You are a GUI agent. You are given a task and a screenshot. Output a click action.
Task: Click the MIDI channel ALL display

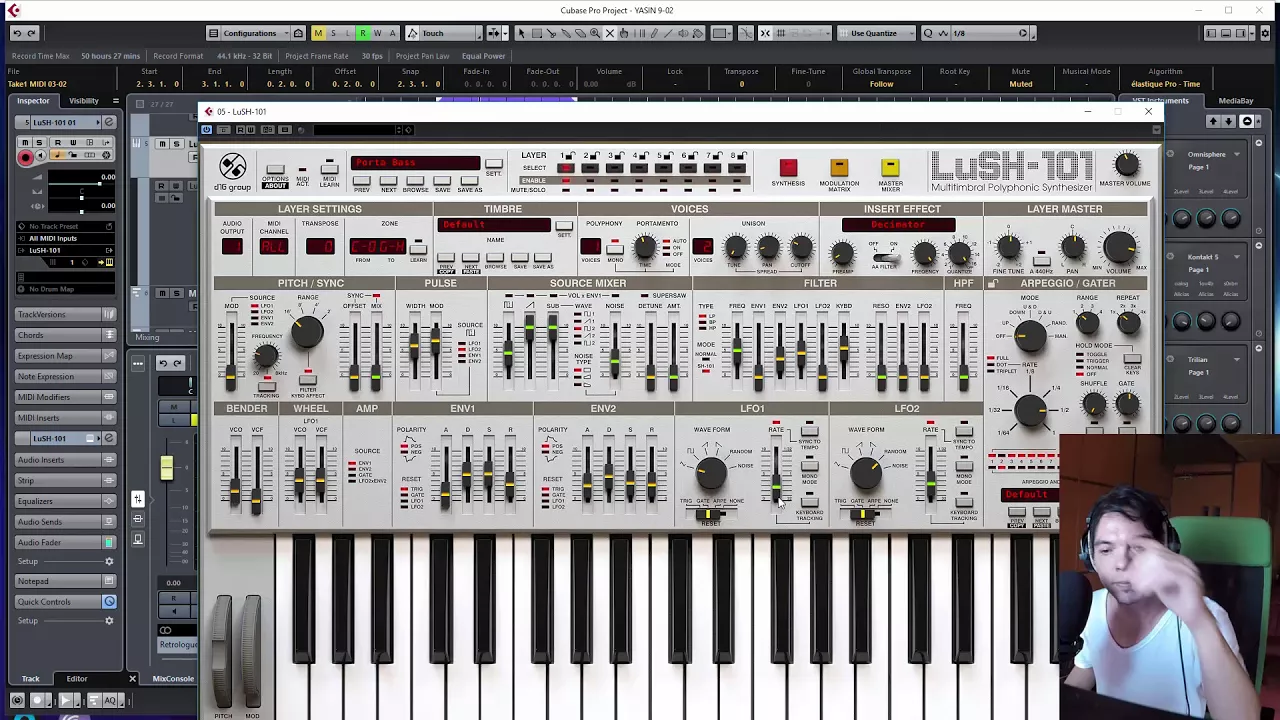tap(274, 246)
